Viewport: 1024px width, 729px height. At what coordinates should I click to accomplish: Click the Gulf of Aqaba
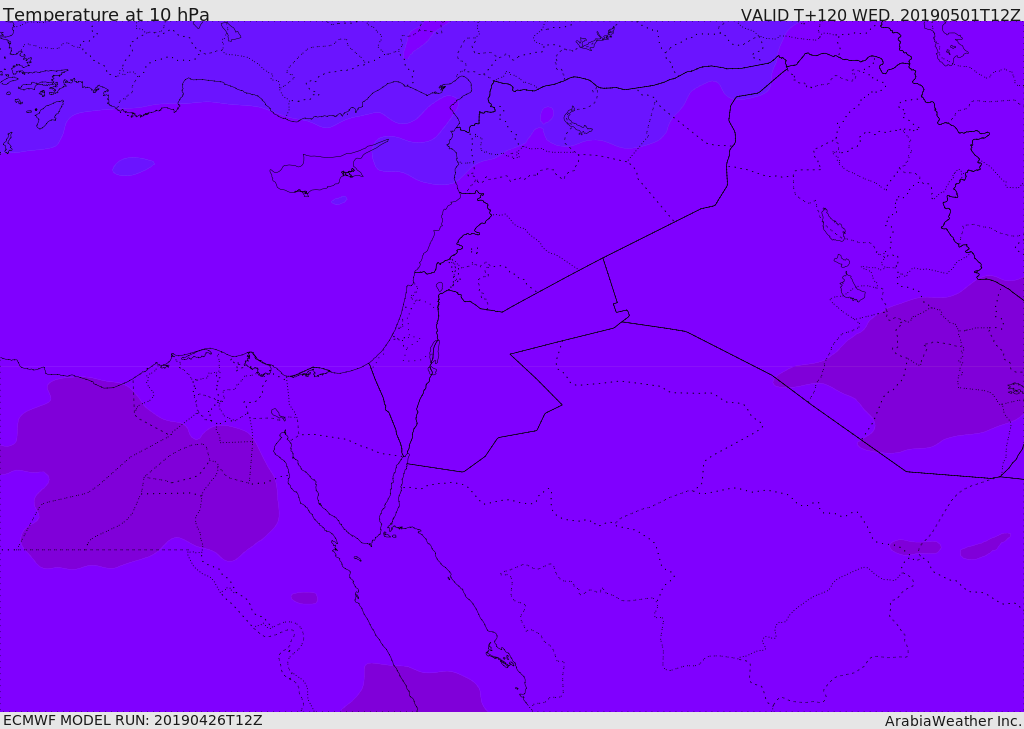[x=394, y=494]
